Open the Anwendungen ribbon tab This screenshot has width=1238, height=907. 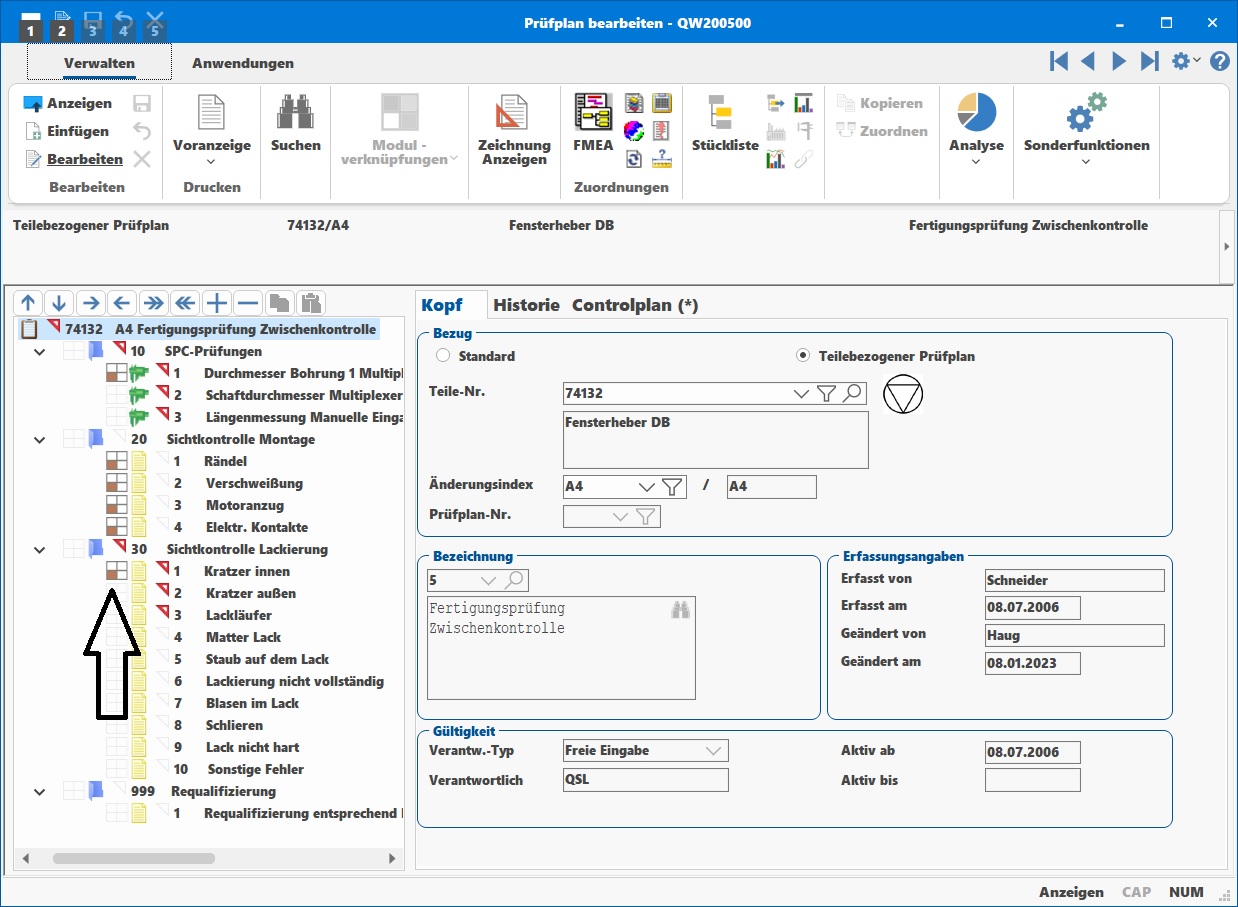click(243, 63)
